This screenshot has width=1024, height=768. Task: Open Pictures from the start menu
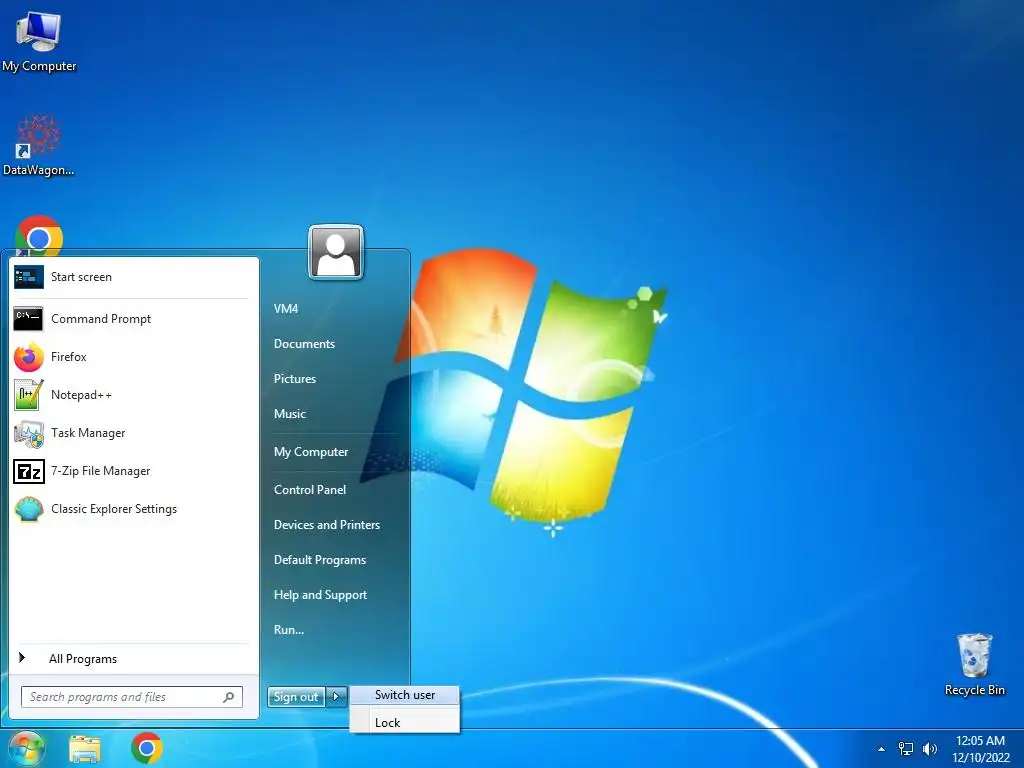295,379
